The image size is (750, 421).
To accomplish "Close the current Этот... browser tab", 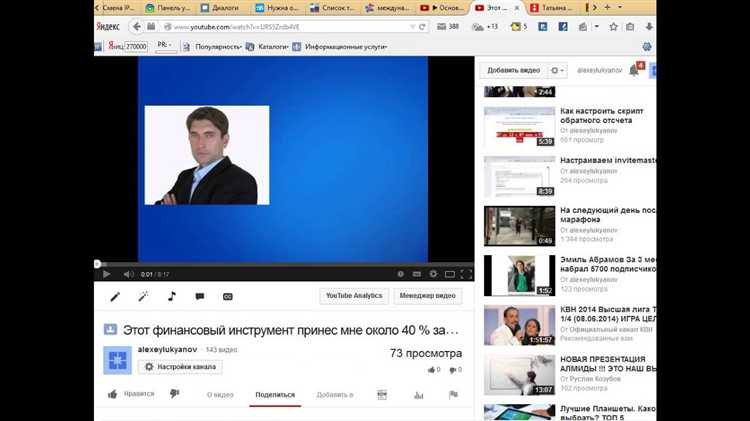I will tap(517, 8).
